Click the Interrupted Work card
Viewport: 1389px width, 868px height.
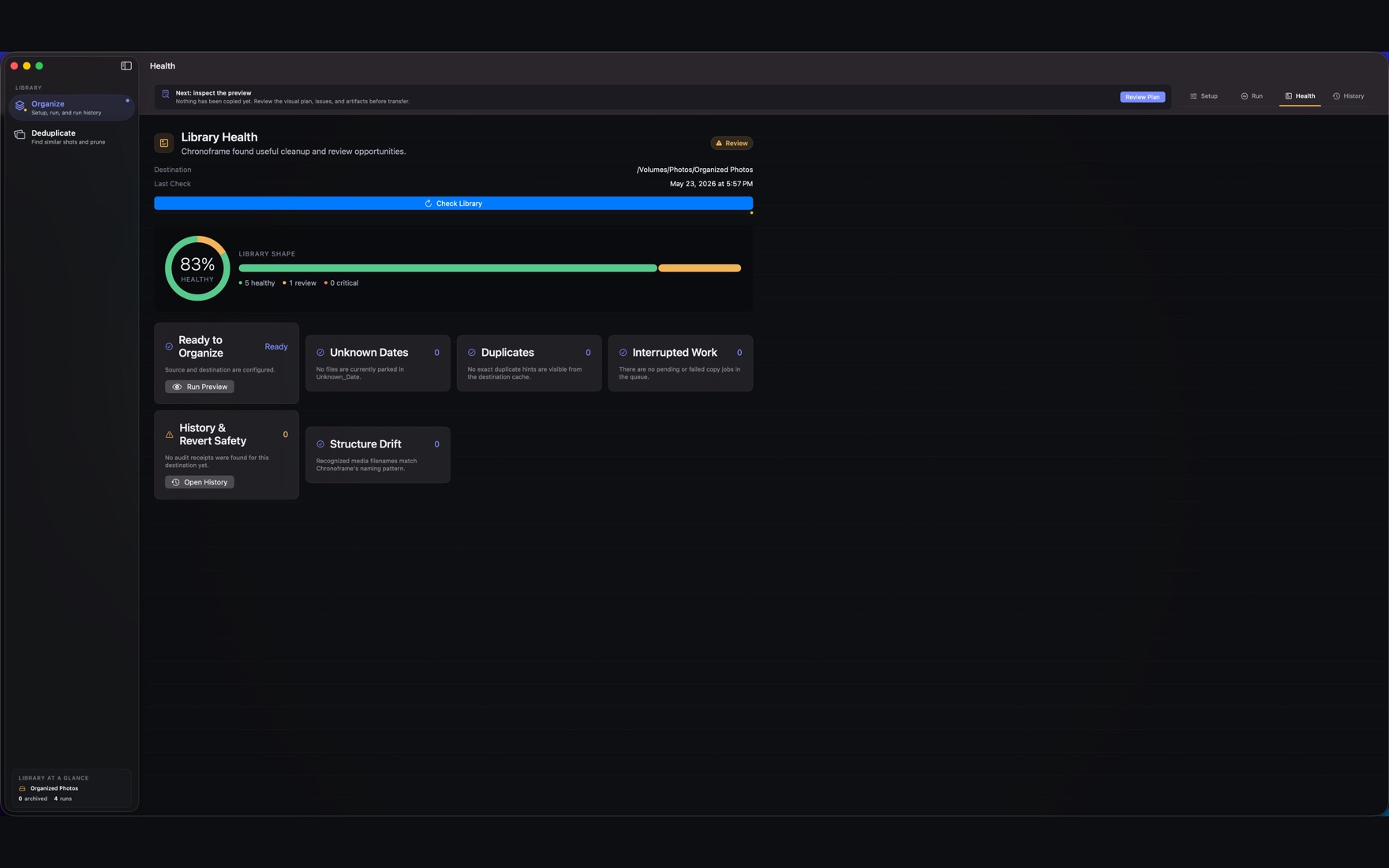click(x=680, y=363)
